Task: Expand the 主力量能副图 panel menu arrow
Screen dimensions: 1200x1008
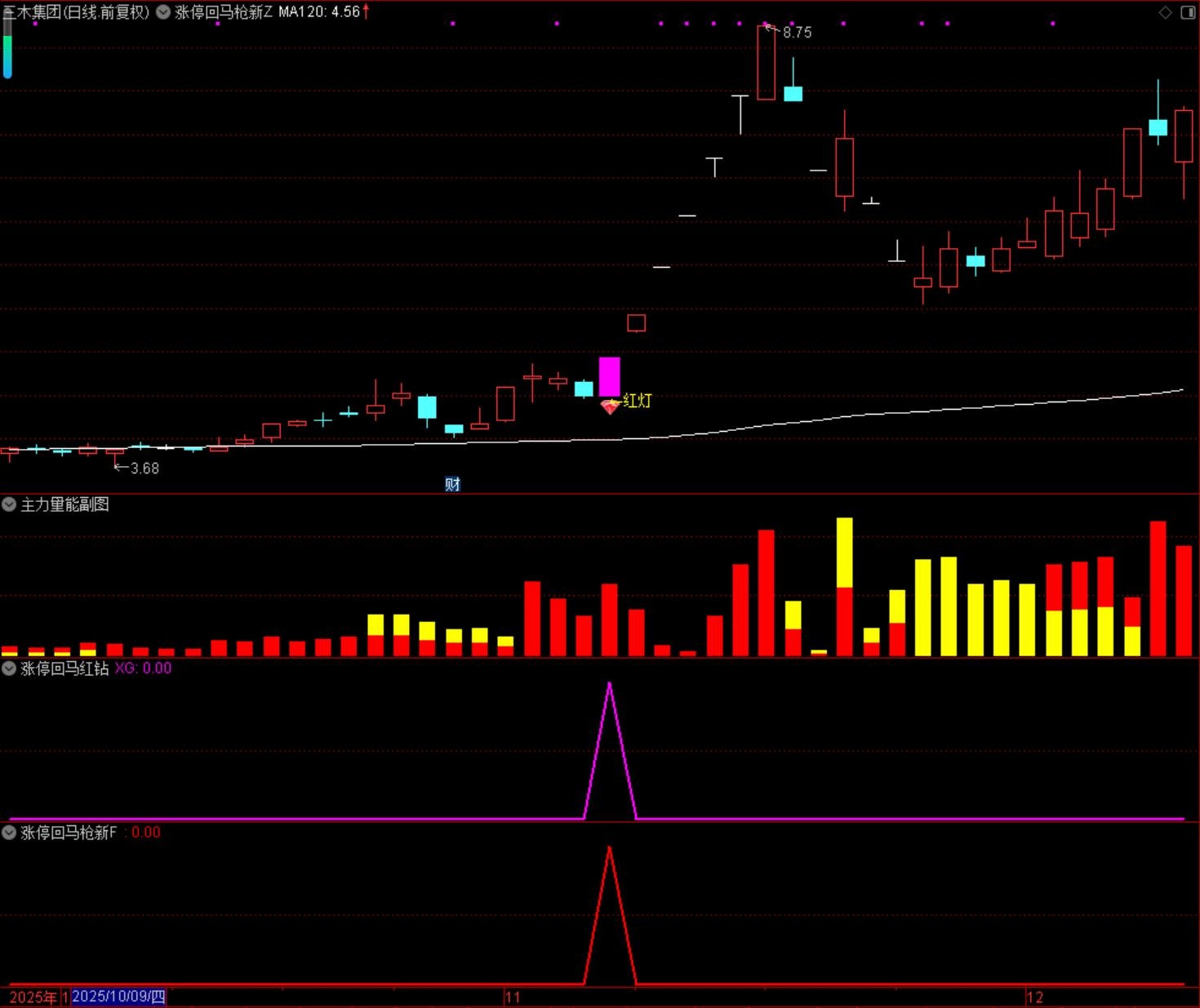Action: pos(9,504)
